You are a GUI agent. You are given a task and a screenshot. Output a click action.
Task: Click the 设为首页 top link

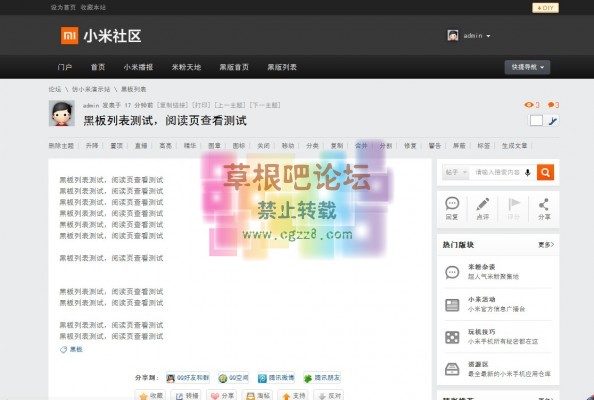(x=63, y=7)
